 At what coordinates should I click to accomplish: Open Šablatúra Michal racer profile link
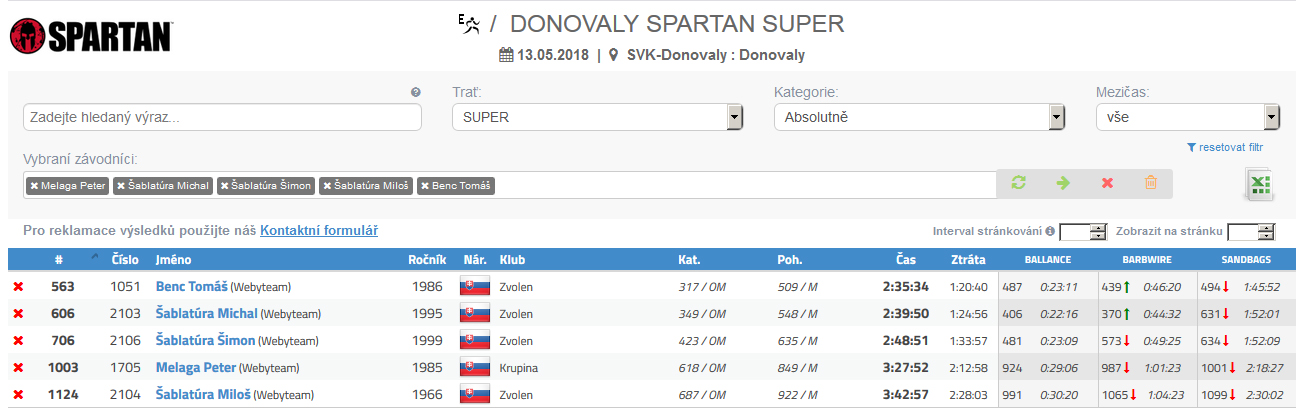tap(206, 314)
